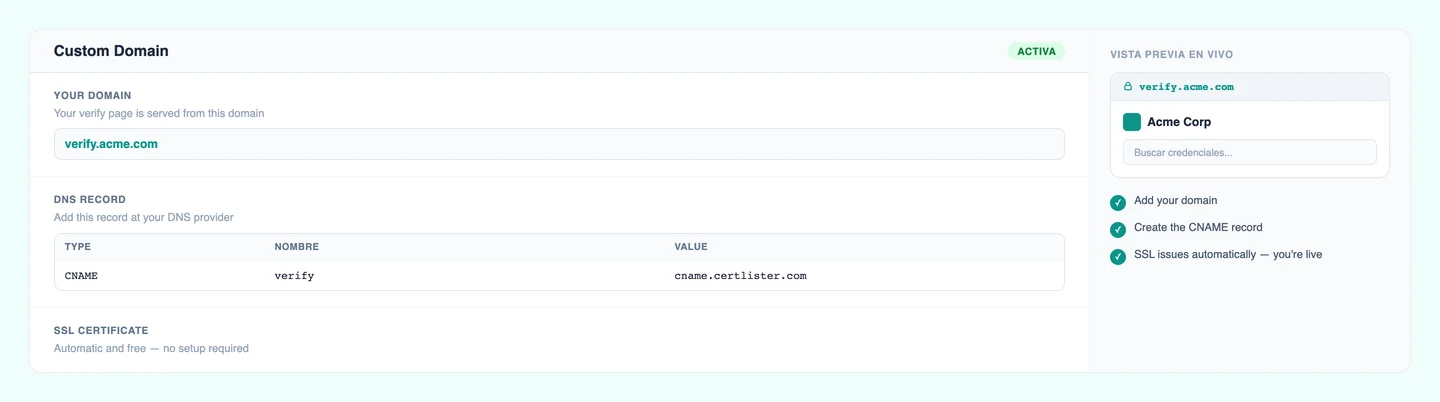This screenshot has height=402, width=1440.
Task: Click the Acme Corp name in preview
Action: click(x=1179, y=122)
